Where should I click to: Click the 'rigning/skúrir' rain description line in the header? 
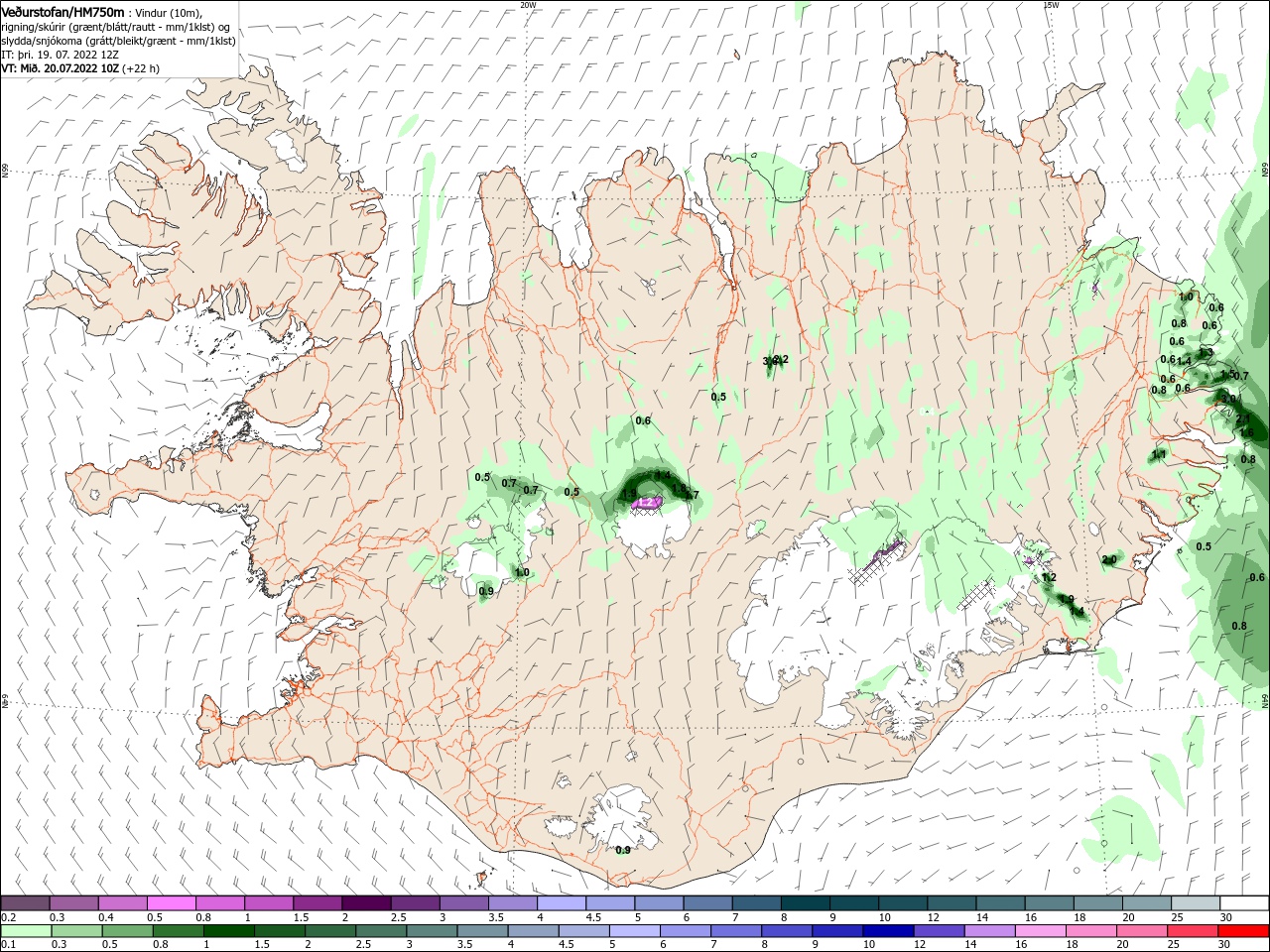(x=115, y=27)
